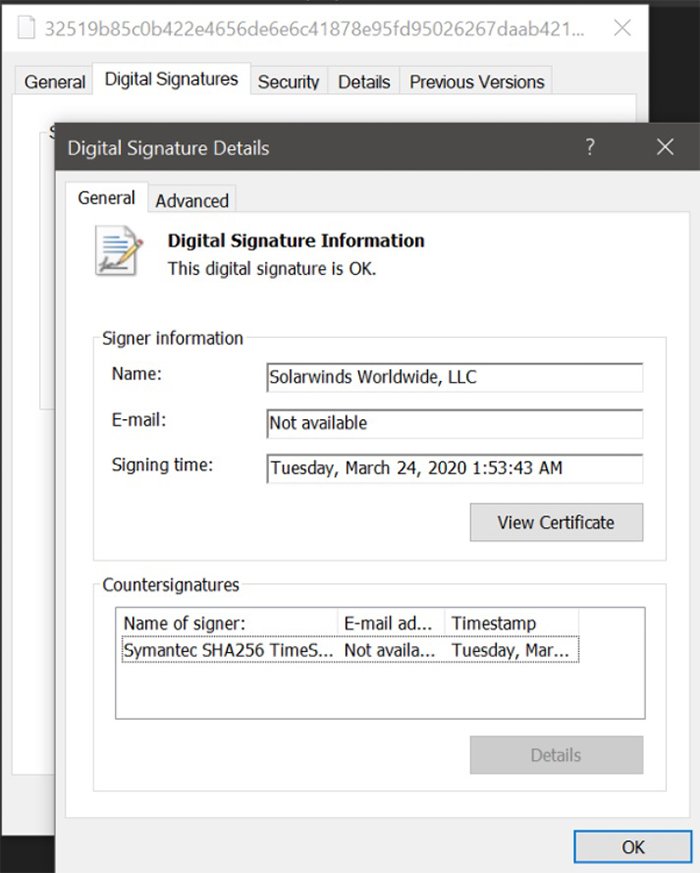Switch to the Security tab

[289, 82]
